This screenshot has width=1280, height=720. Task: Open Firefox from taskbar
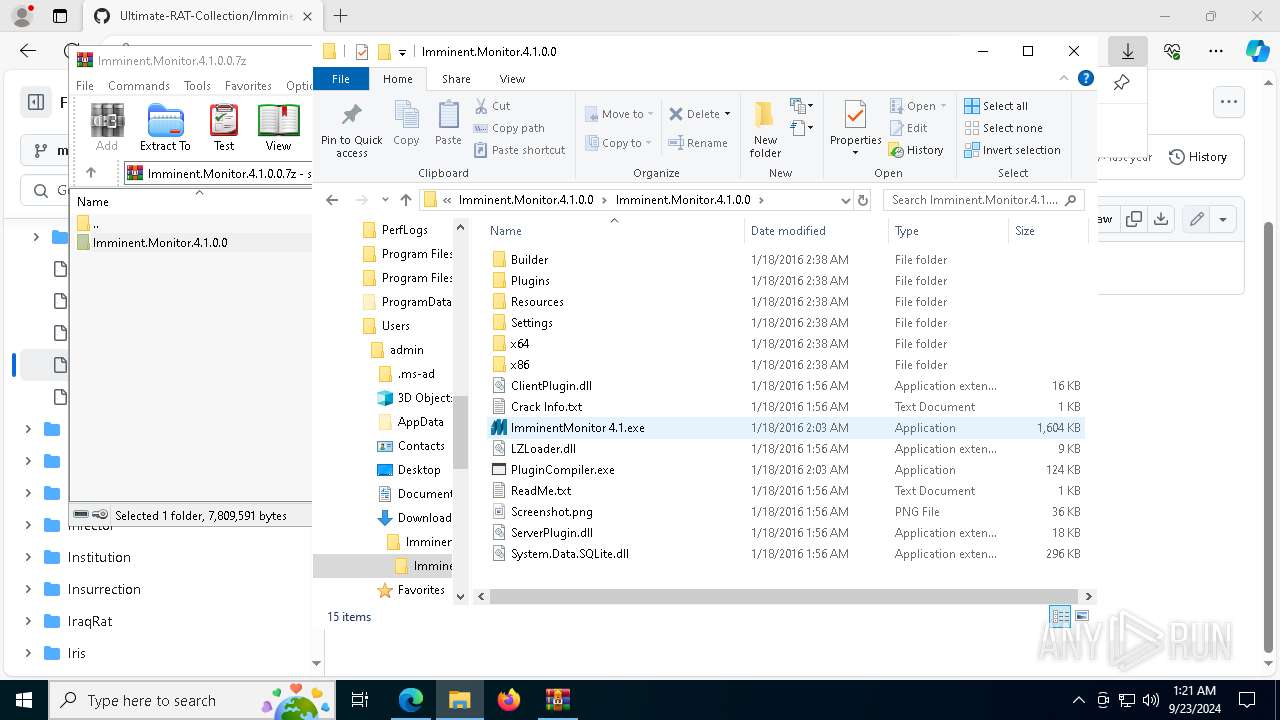(509, 700)
